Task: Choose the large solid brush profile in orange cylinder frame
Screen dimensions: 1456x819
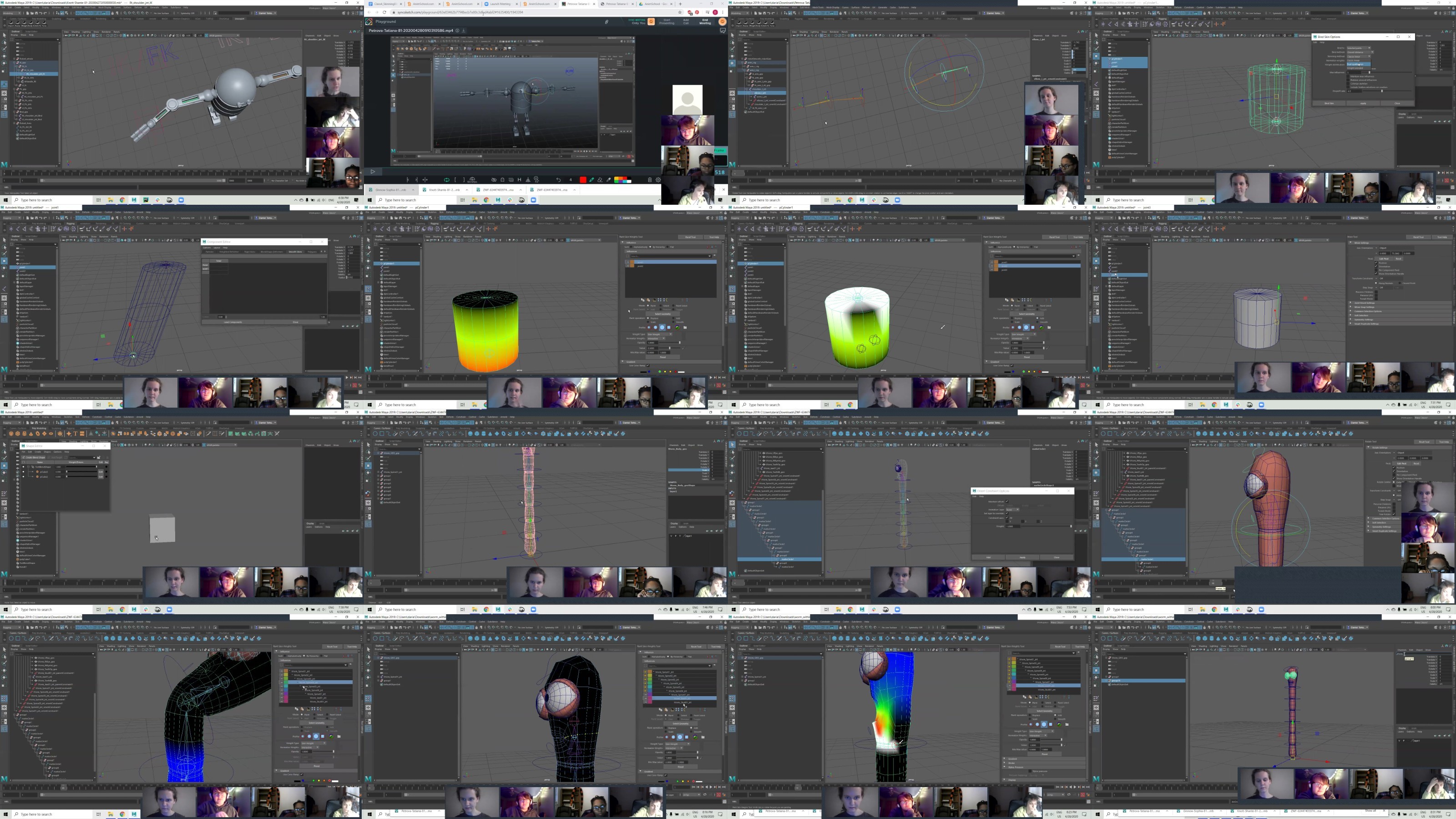Action: point(662,328)
